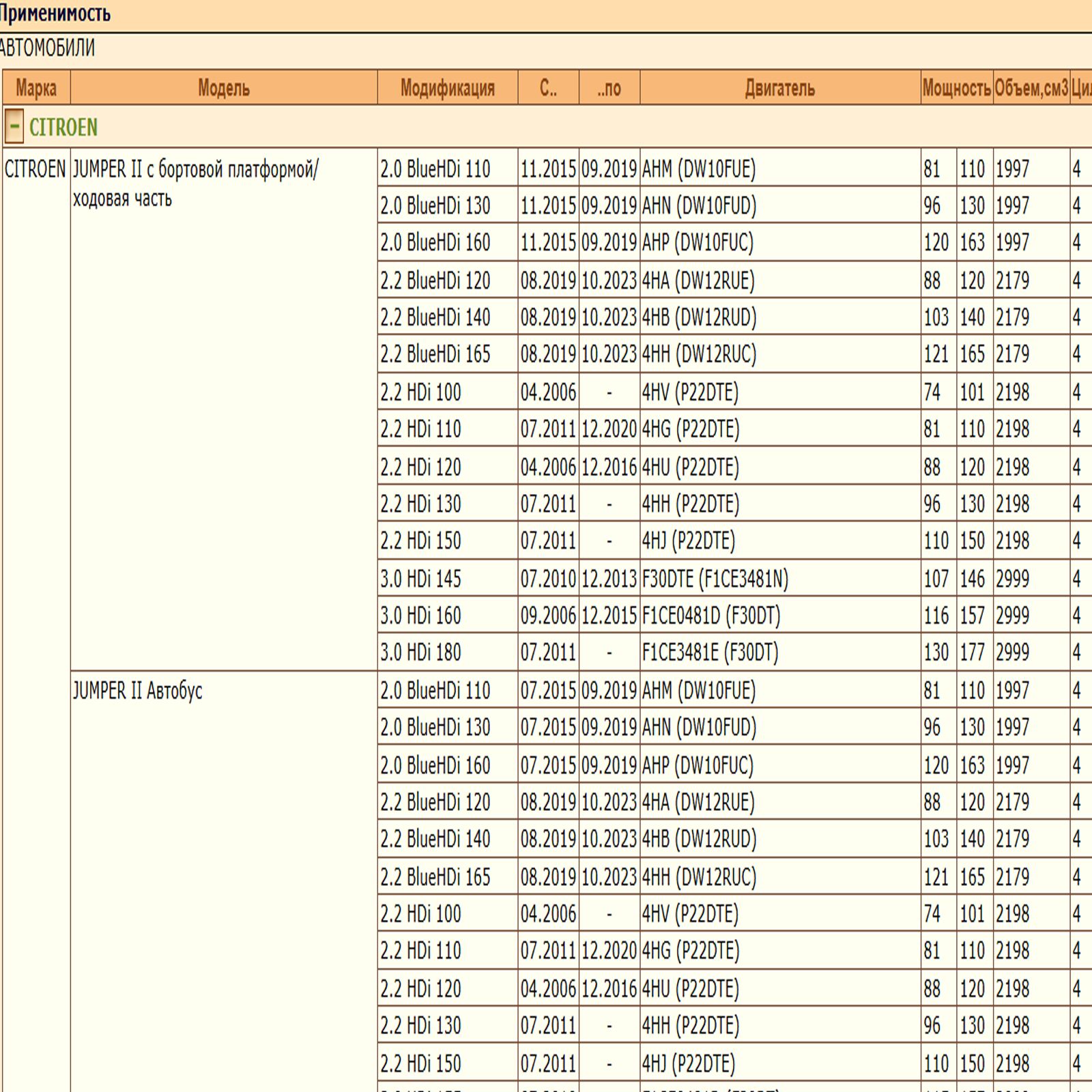
Task: Select engine F1CE0481D (F30DT) cell
Action: [x=710, y=616]
